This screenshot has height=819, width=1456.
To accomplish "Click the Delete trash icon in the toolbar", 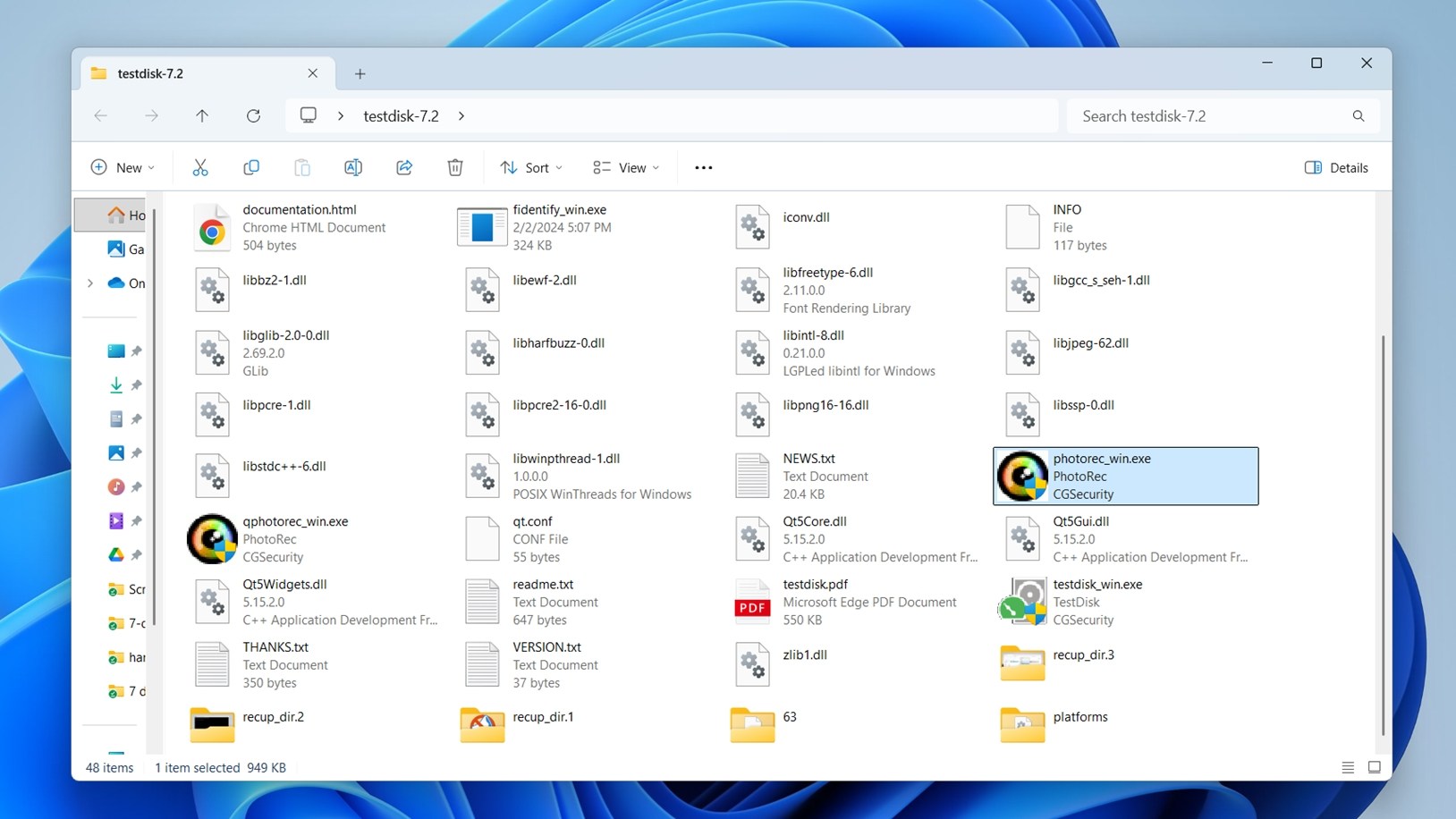I will coord(454,167).
